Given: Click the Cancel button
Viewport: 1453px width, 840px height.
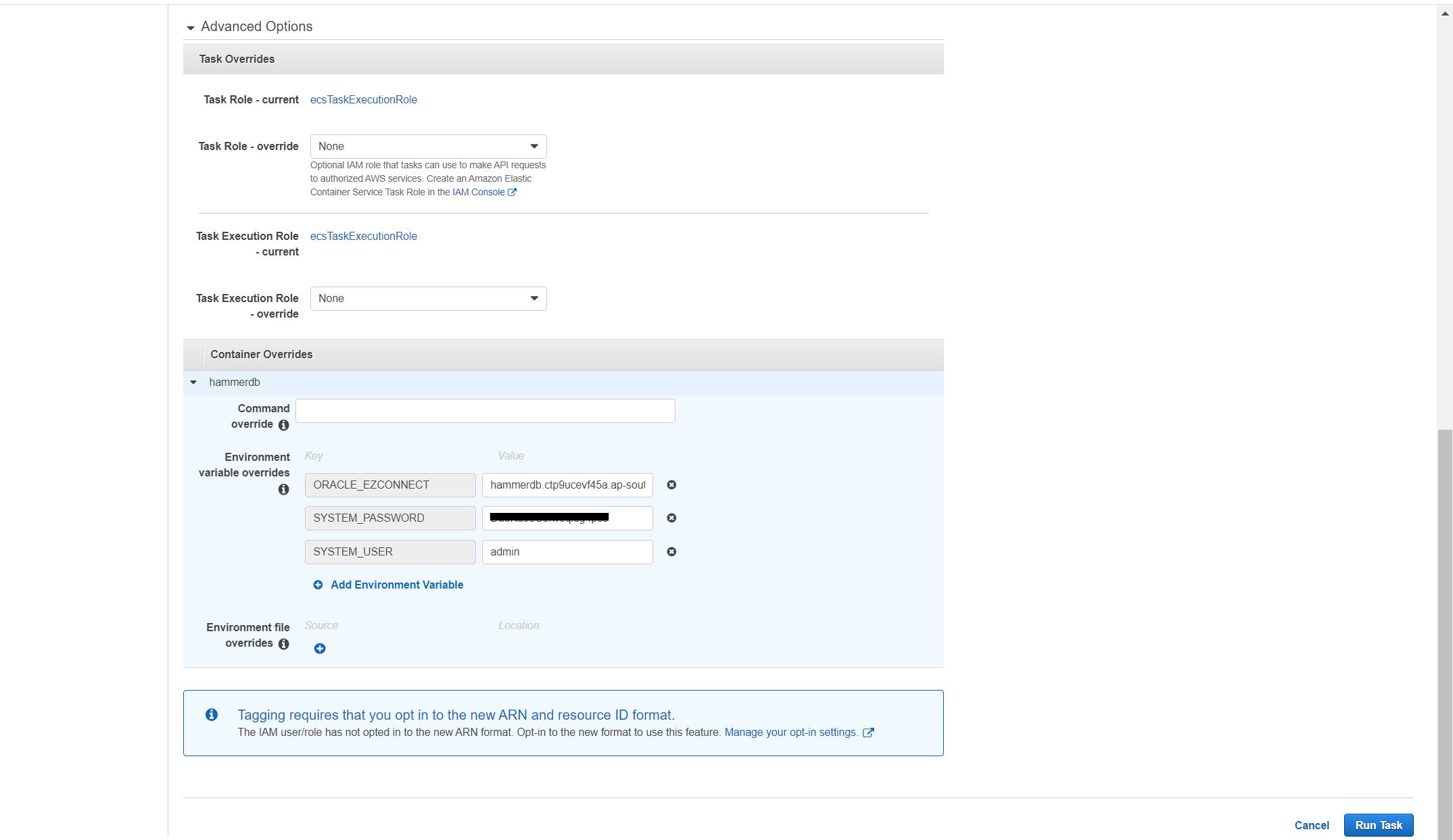Looking at the screenshot, I should pyautogui.click(x=1311, y=825).
